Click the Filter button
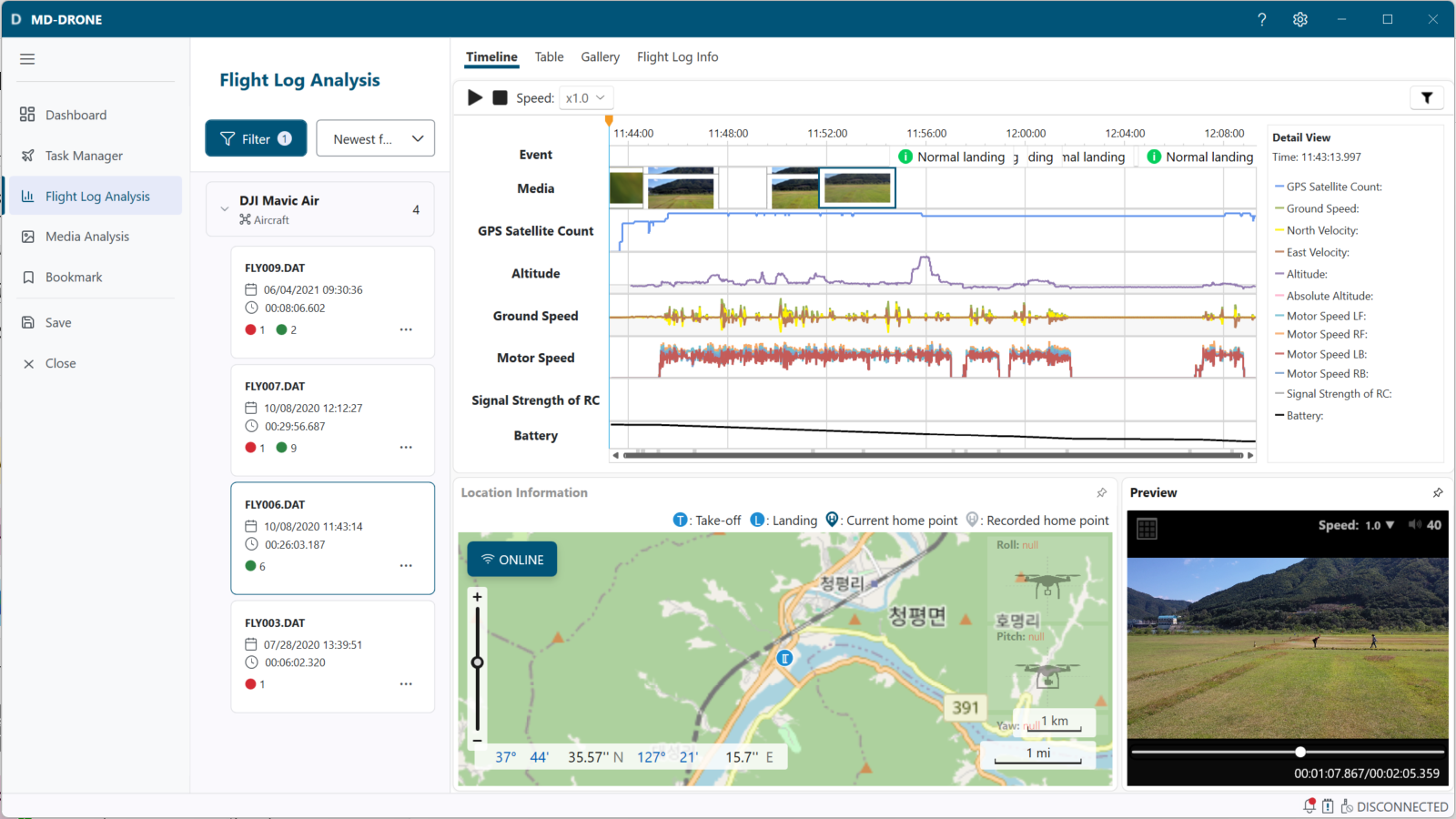The image size is (1456, 819). click(256, 138)
